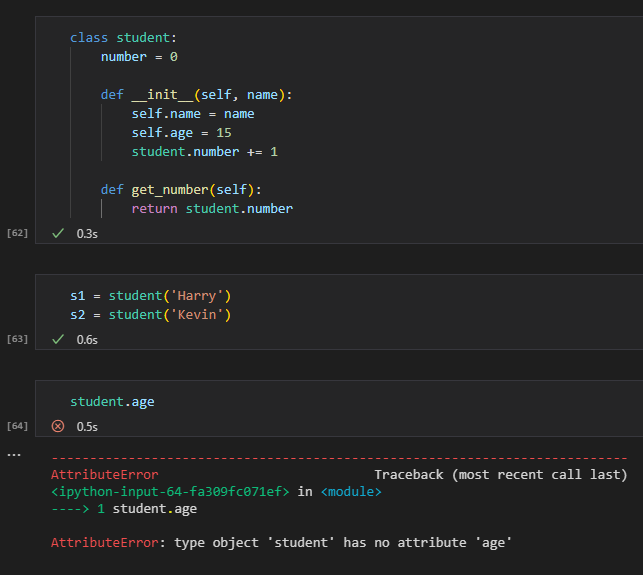Click the line s2 = student('Kevin')
643x575 pixels.
pos(150,315)
